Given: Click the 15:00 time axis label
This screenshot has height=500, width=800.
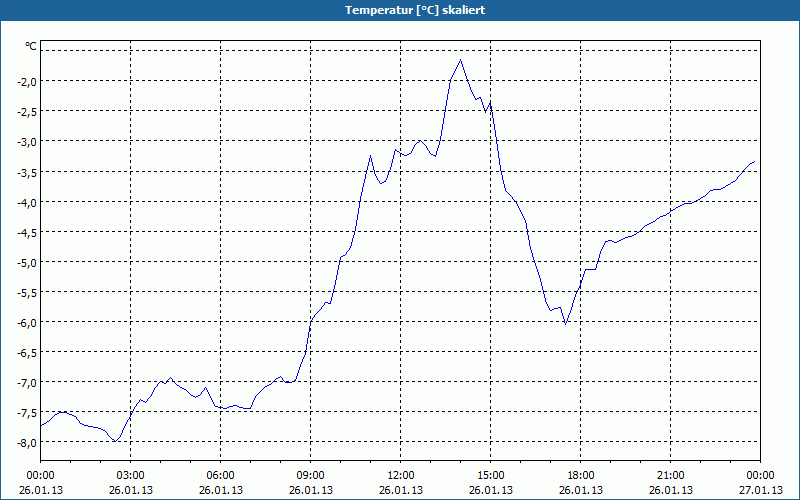Looking at the screenshot, I should [491, 476].
